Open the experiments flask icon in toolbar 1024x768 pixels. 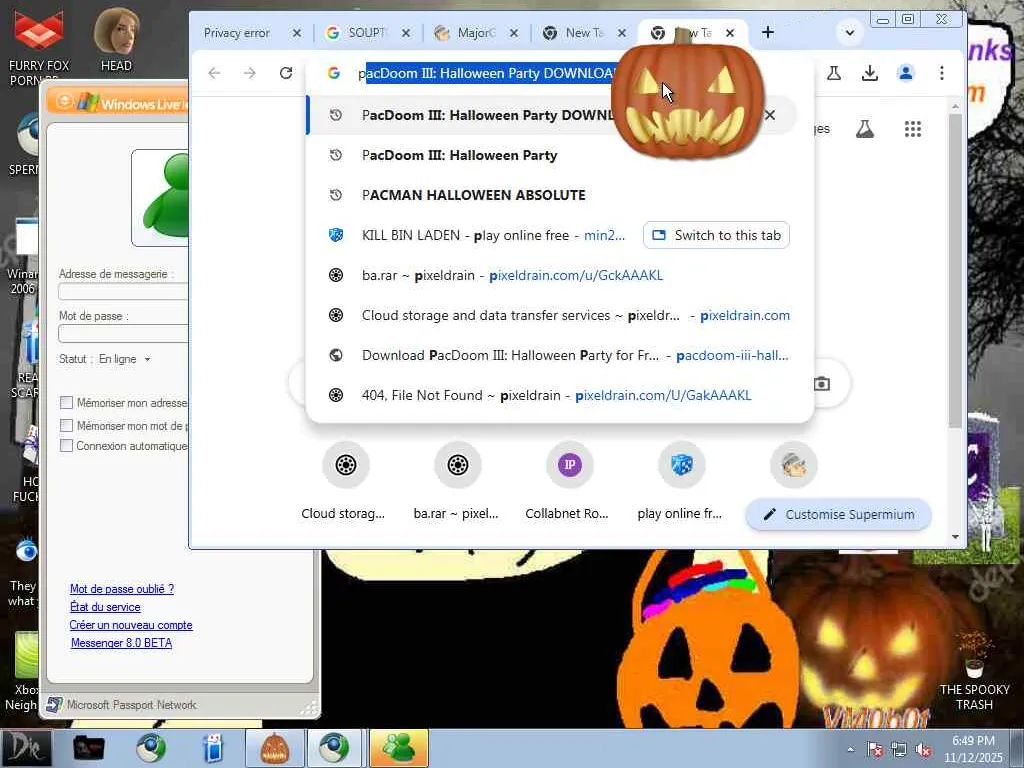click(x=834, y=73)
